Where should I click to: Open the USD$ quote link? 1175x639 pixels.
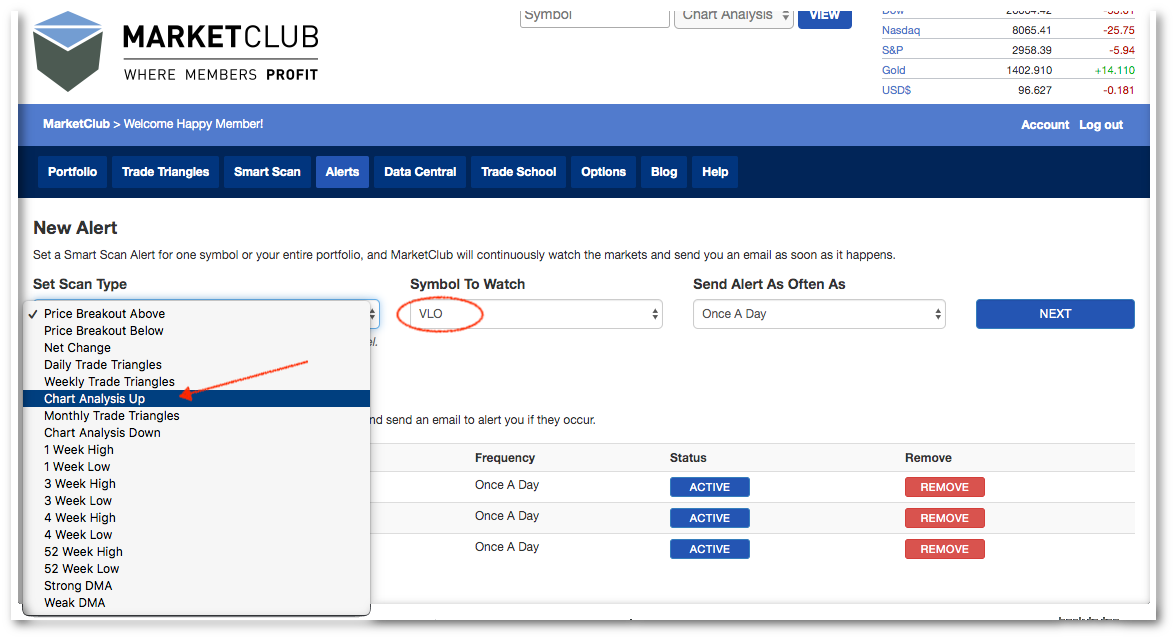tap(896, 90)
